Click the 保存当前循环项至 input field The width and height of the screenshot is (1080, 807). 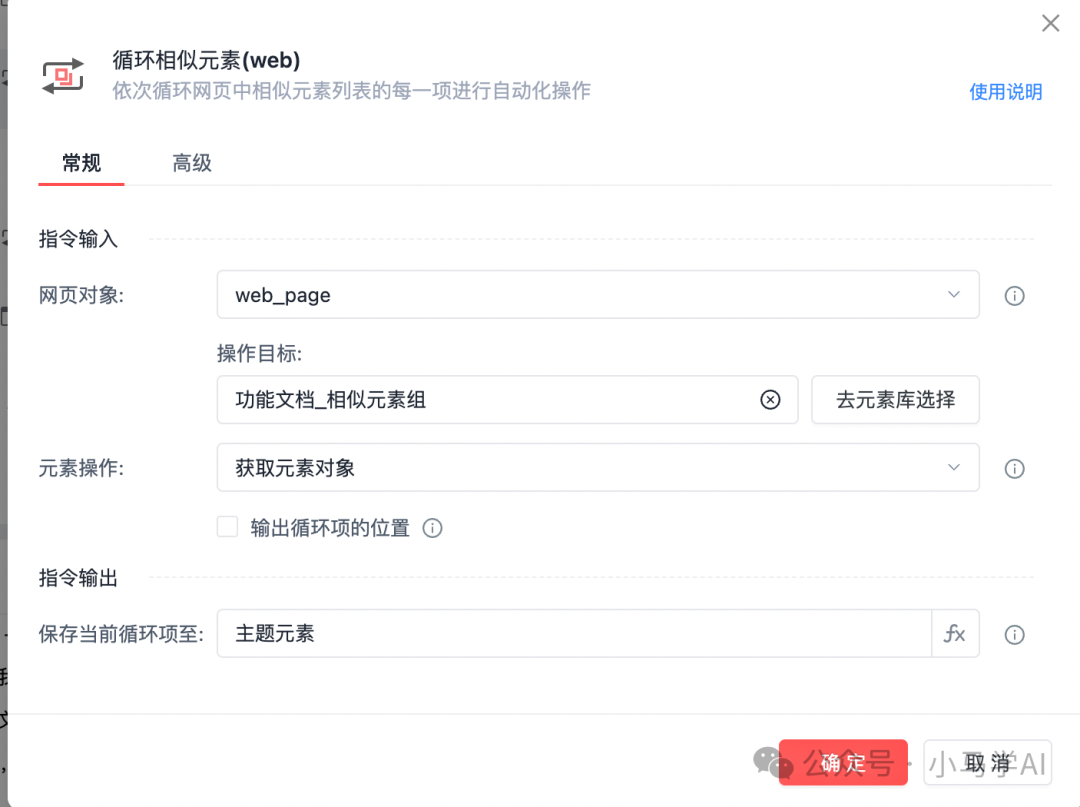coord(574,634)
